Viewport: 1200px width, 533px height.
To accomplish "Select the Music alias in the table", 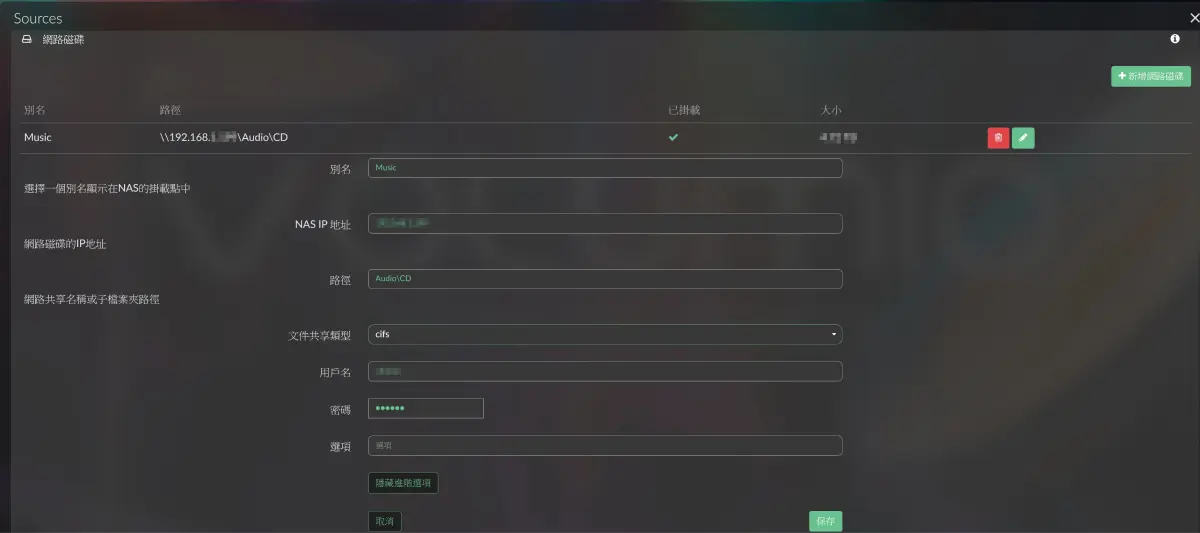I will tap(38, 137).
